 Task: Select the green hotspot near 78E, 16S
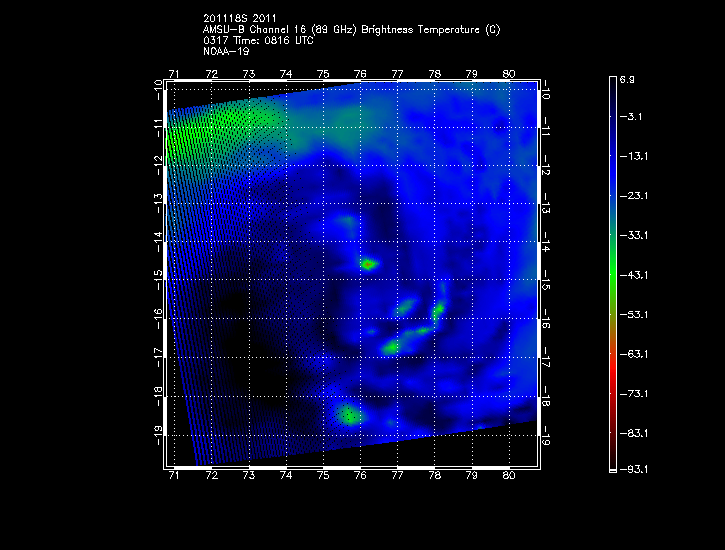(x=437, y=310)
